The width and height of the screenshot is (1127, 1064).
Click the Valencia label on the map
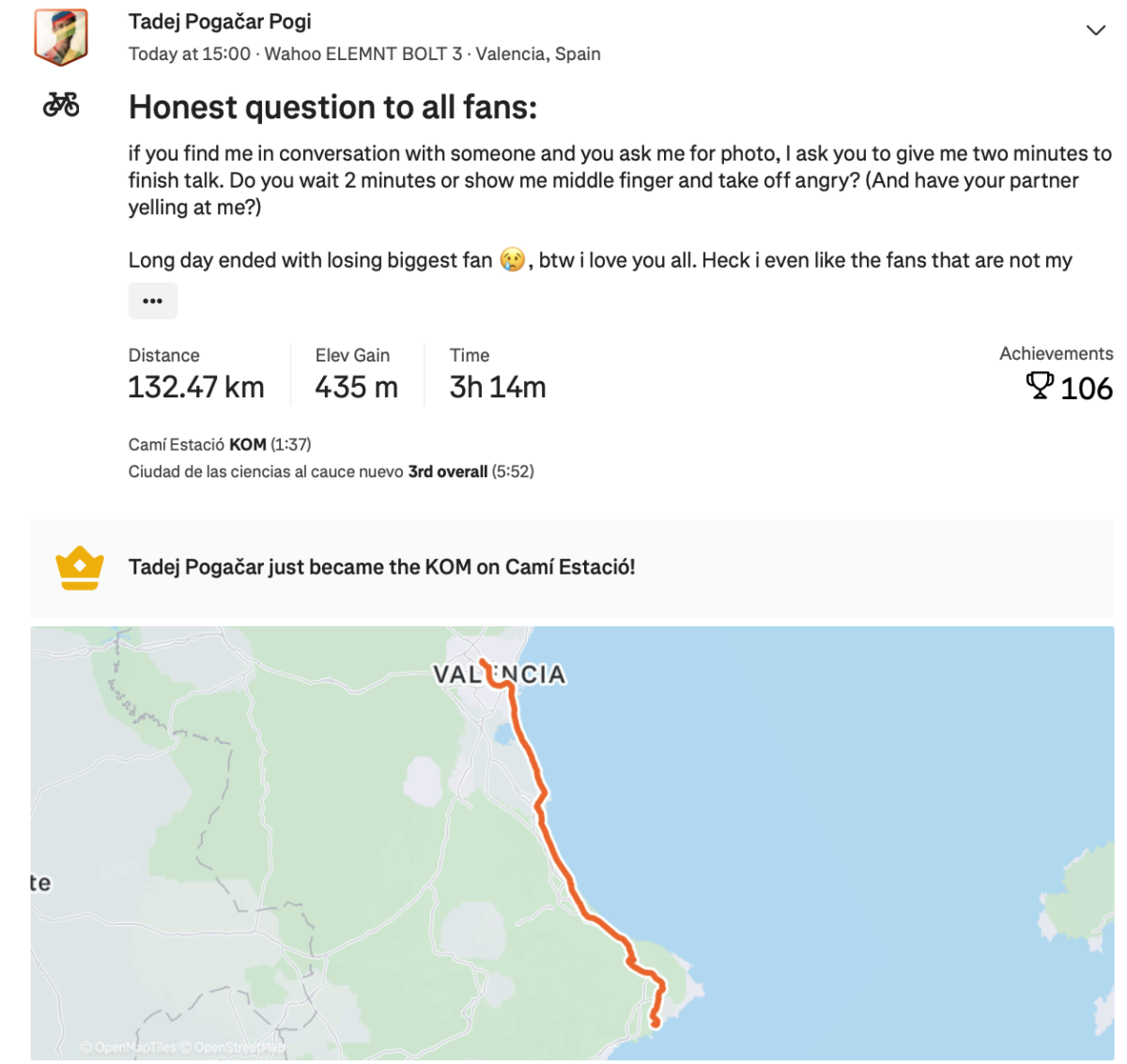coord(499,674)
